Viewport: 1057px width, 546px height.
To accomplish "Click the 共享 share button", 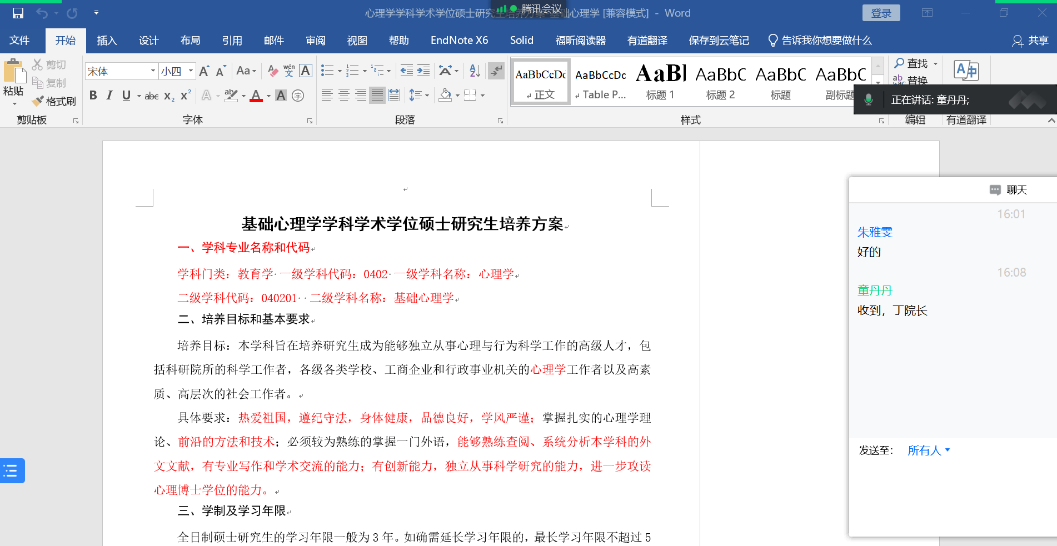I will [1031, 41].
